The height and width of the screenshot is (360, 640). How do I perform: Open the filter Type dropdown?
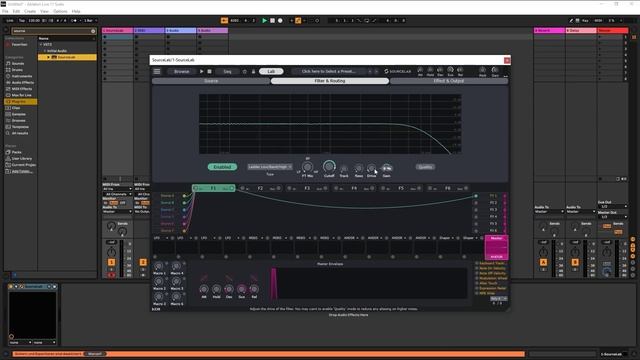pos(269,167)
